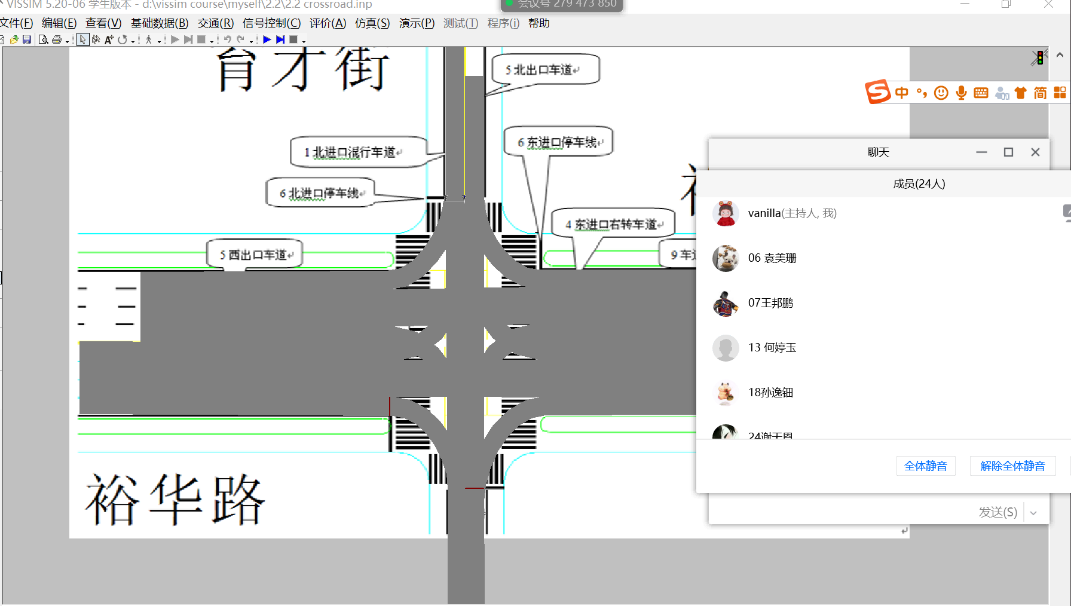Select the pointer selection tool
Viewport: 1071px width, 606px height.
(x=83, y=40)
